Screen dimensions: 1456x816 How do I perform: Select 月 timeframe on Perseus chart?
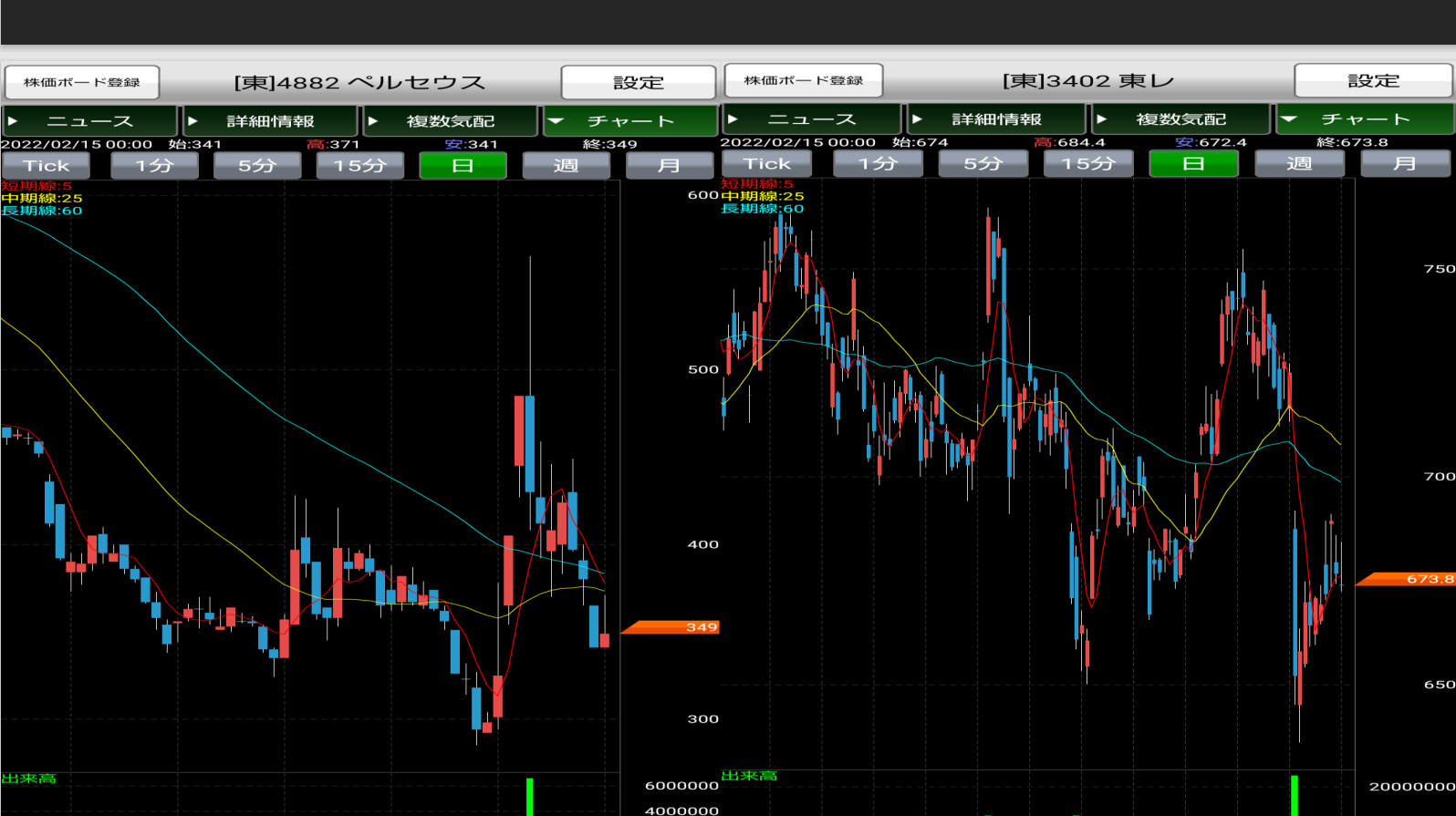coord(669,166)
